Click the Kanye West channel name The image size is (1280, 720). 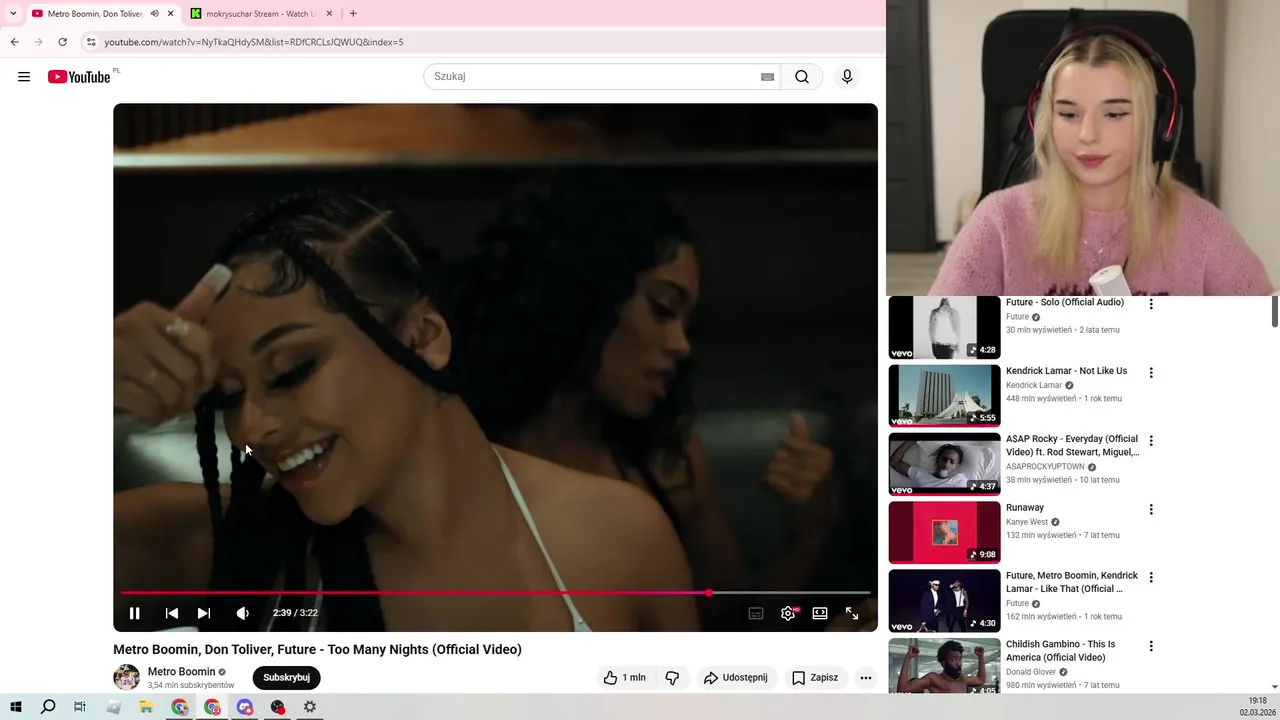[1027, 522]
